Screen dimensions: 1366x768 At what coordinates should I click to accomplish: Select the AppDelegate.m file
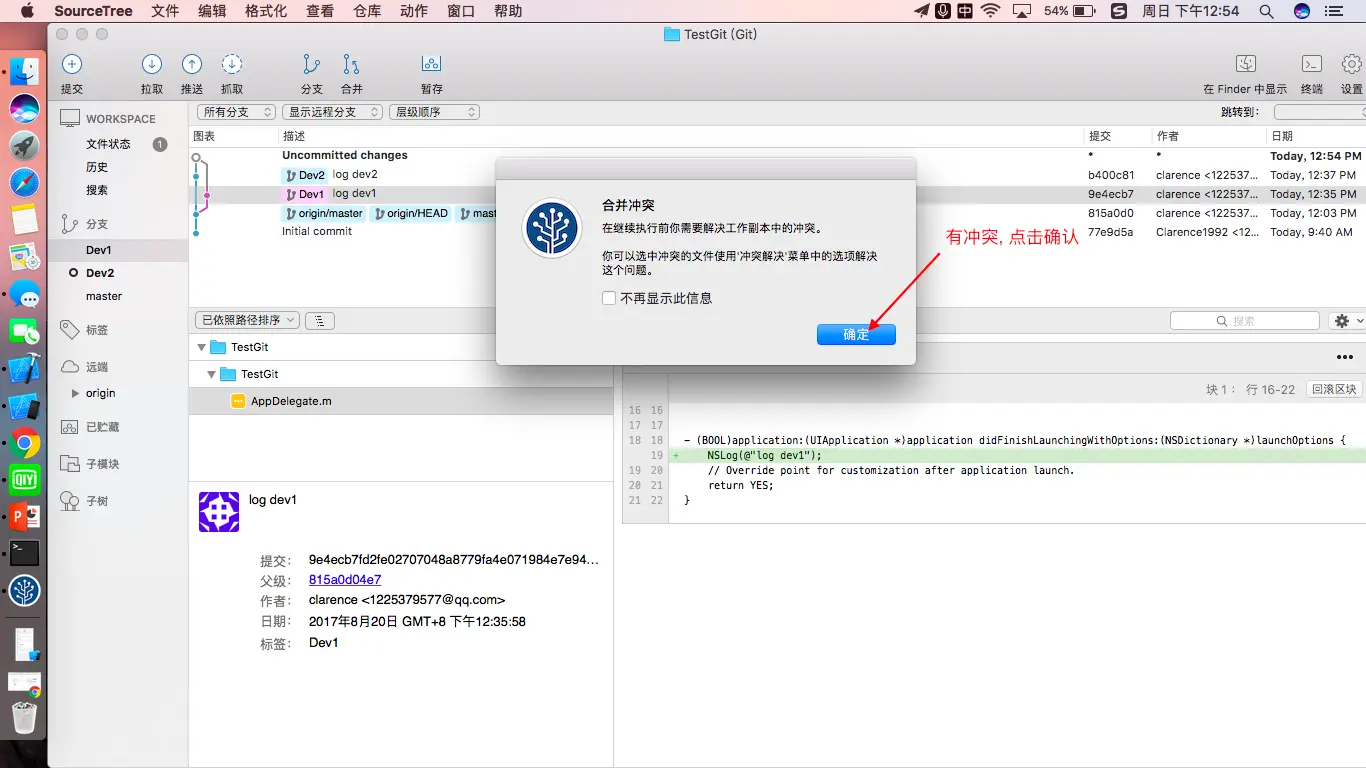point(400,401)
